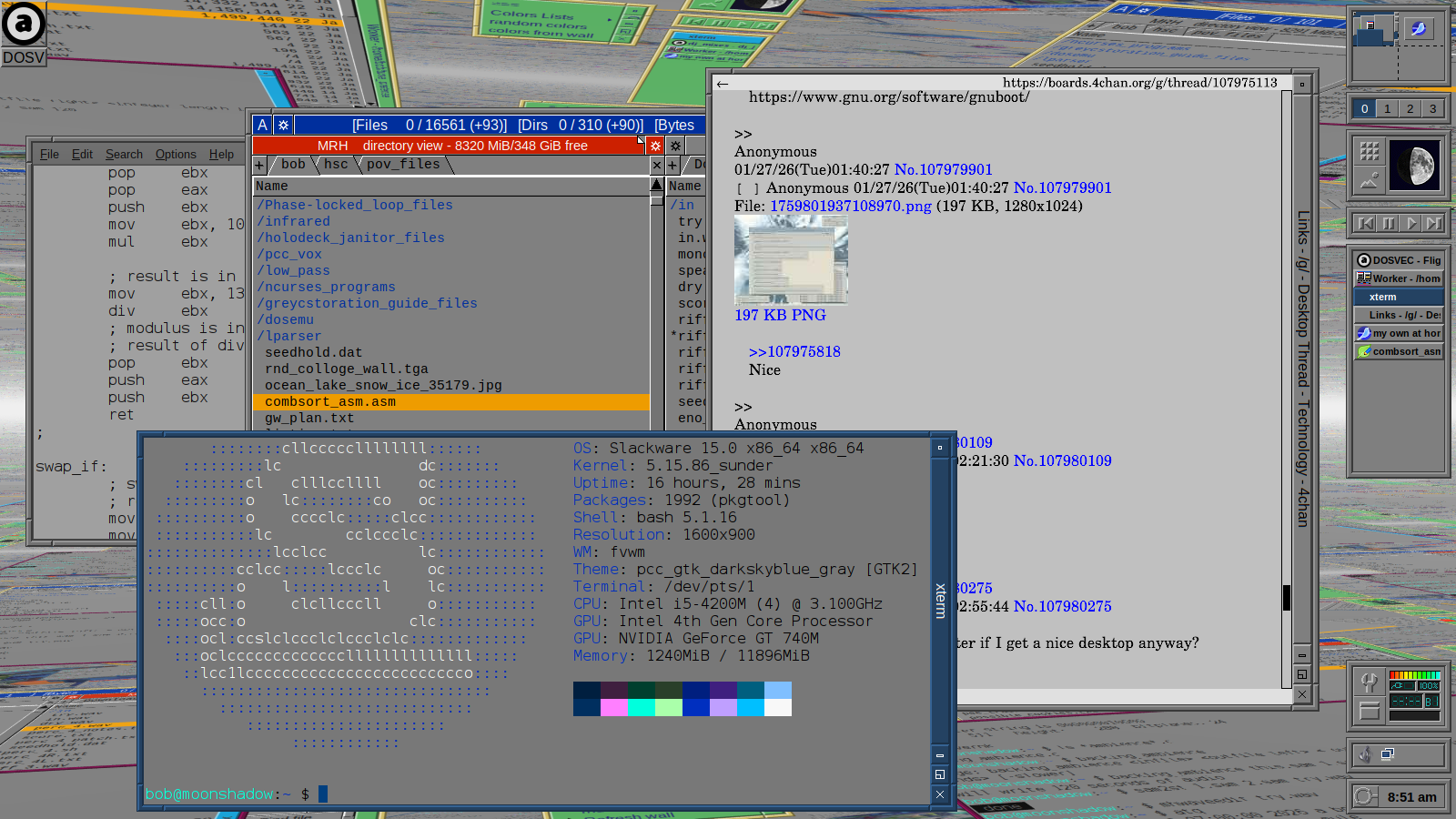This screenshot has width=1456, height=819.
Task: Switch to virtual desktop 1 in the pager
Action: pyautogui.click(x=1387, y=108)
